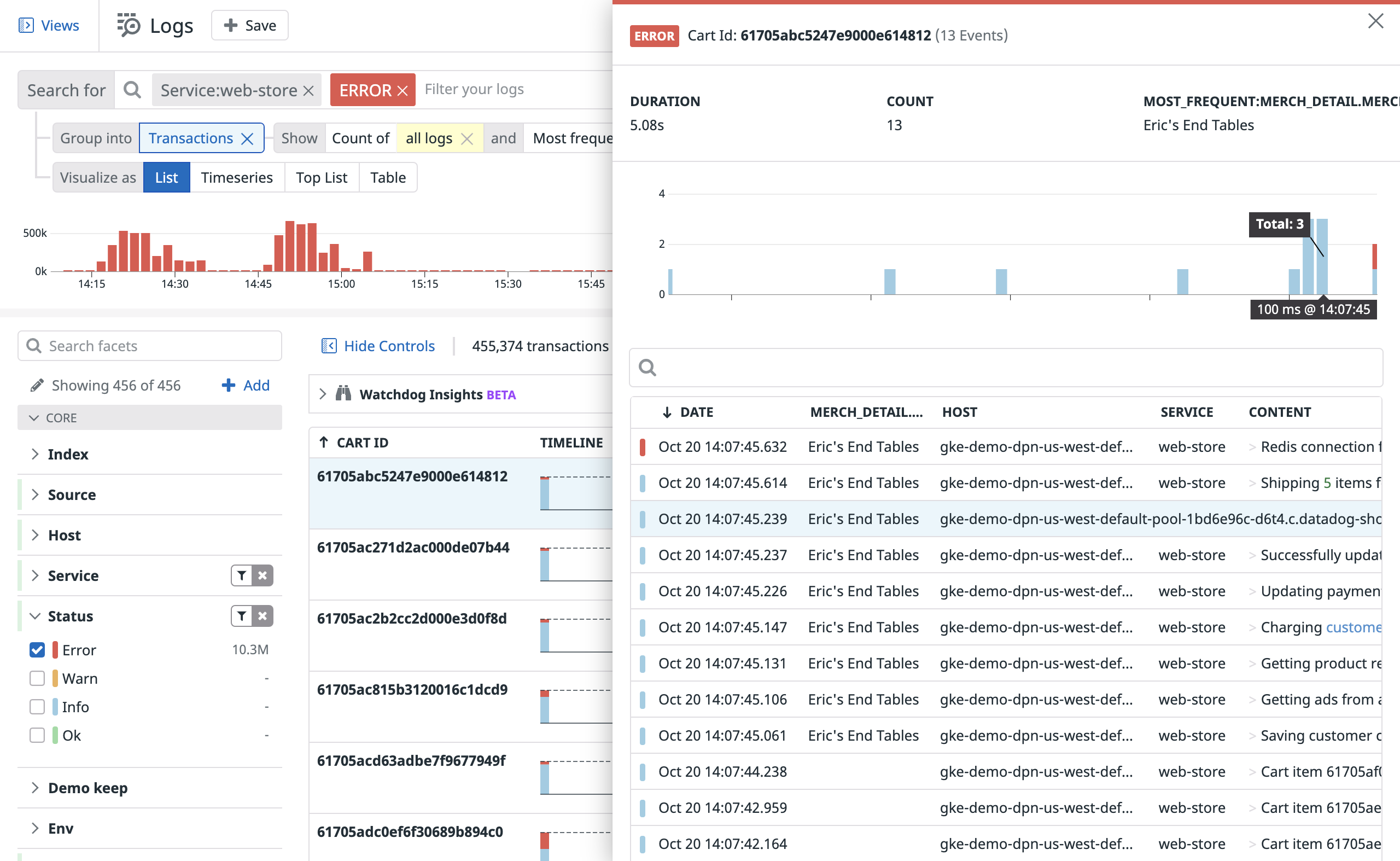Click the Watchdog Insights binoculars icon
Image resolution: width=1400 pixels, height=861 pixels.
pyautogui.click(x=343, y=394)
